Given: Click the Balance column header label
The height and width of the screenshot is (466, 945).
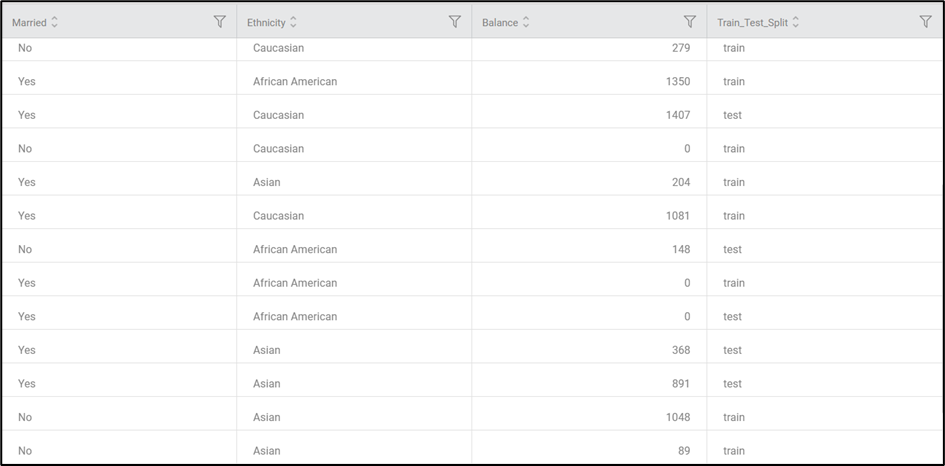Looking at the screenshot, I should point(500,22).
